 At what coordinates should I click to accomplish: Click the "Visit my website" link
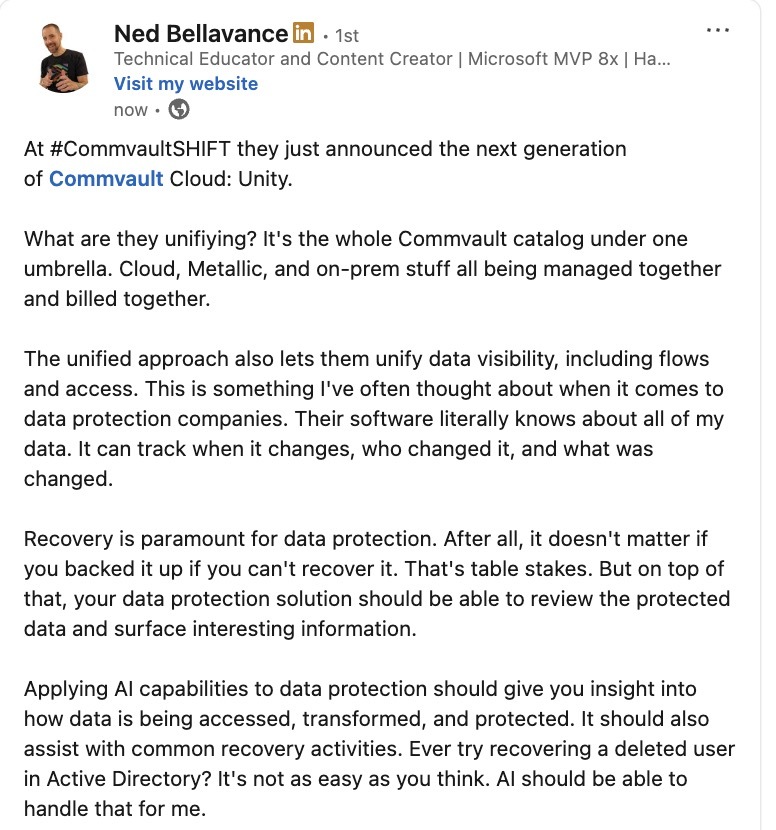pos(186,84)
